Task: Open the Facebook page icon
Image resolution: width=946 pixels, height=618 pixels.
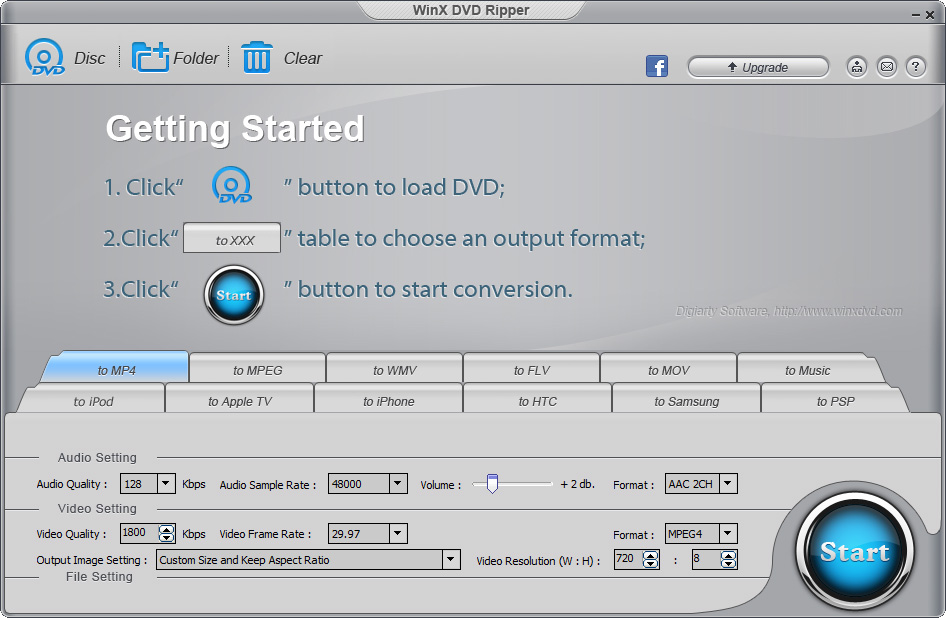Action: 657,67
